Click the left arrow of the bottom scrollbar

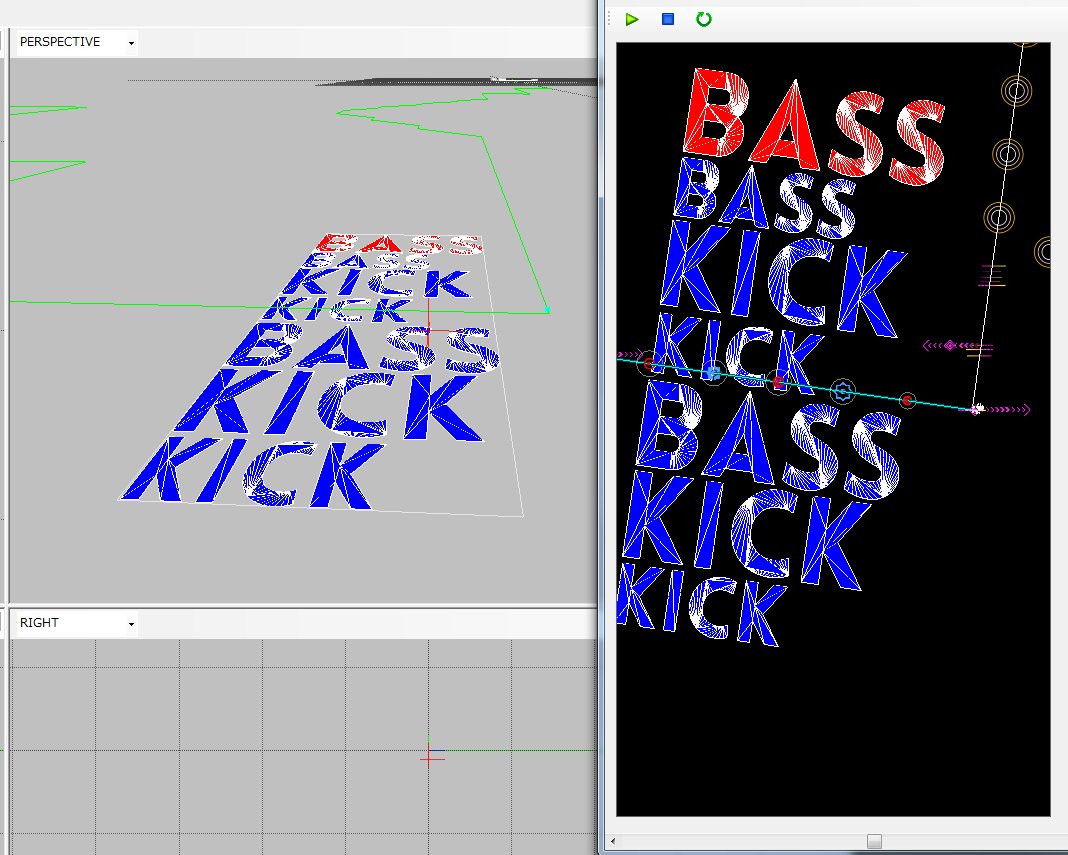(611, 841)
